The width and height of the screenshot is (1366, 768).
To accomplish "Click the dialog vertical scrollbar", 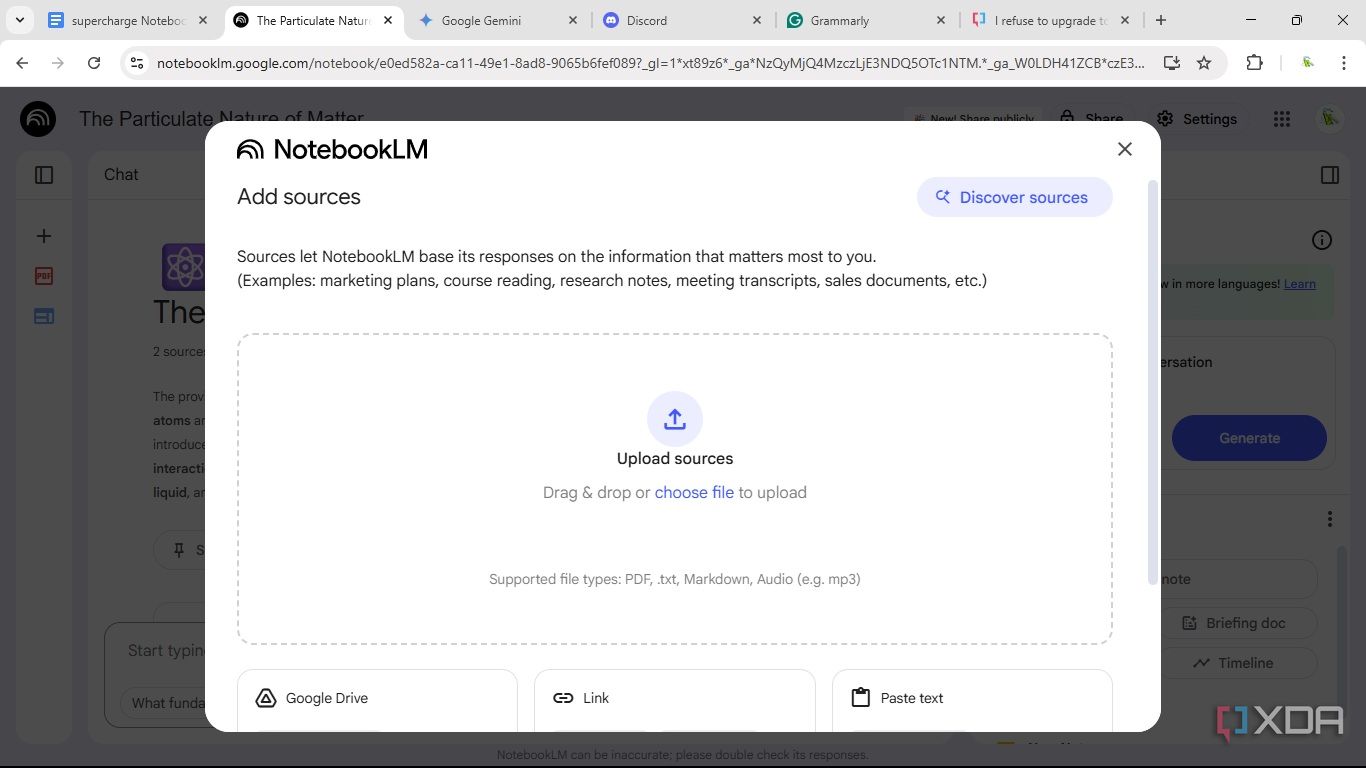I will [x=1154, y=380].
